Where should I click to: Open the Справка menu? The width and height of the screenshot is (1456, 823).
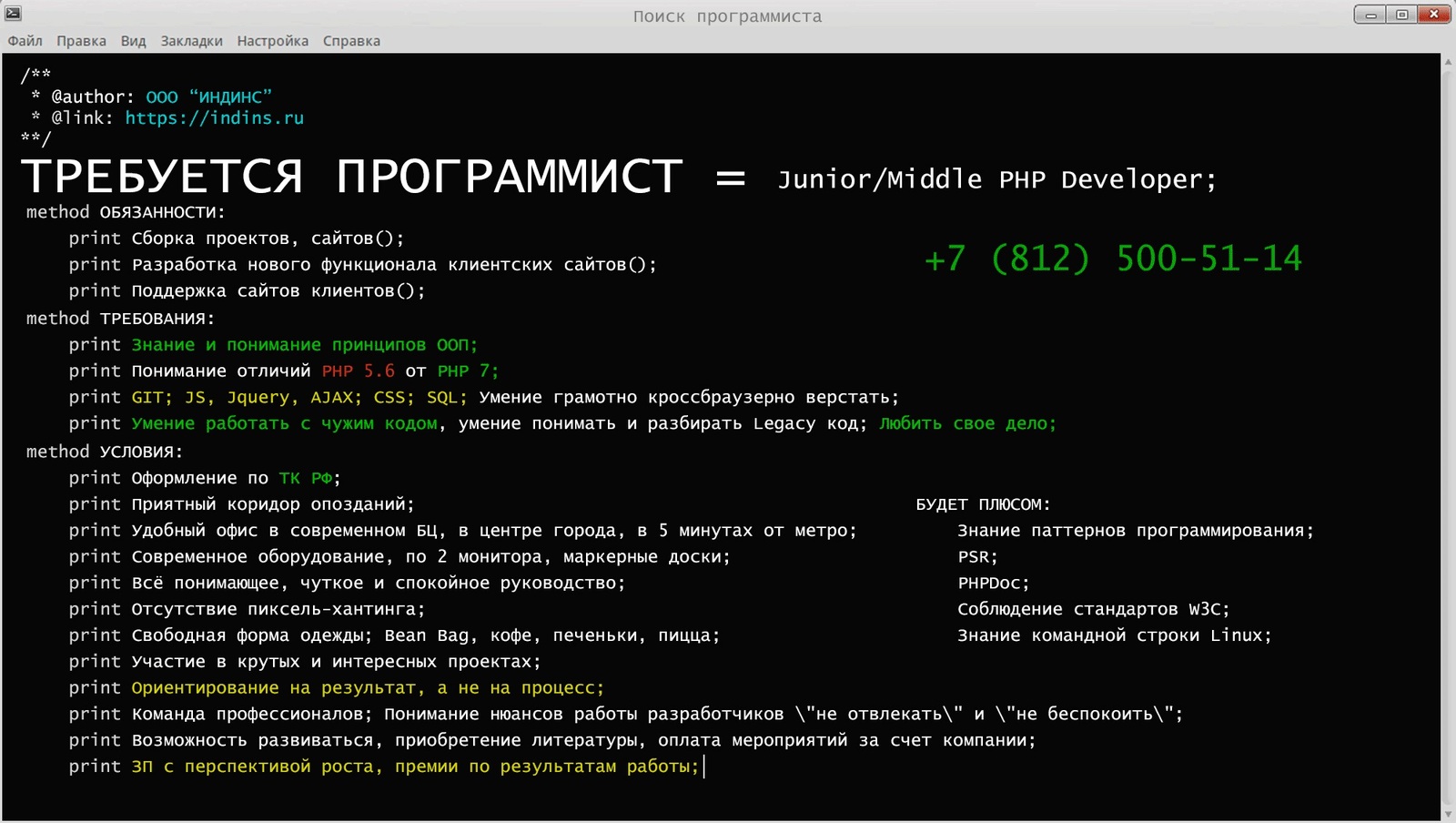[351, 41]
